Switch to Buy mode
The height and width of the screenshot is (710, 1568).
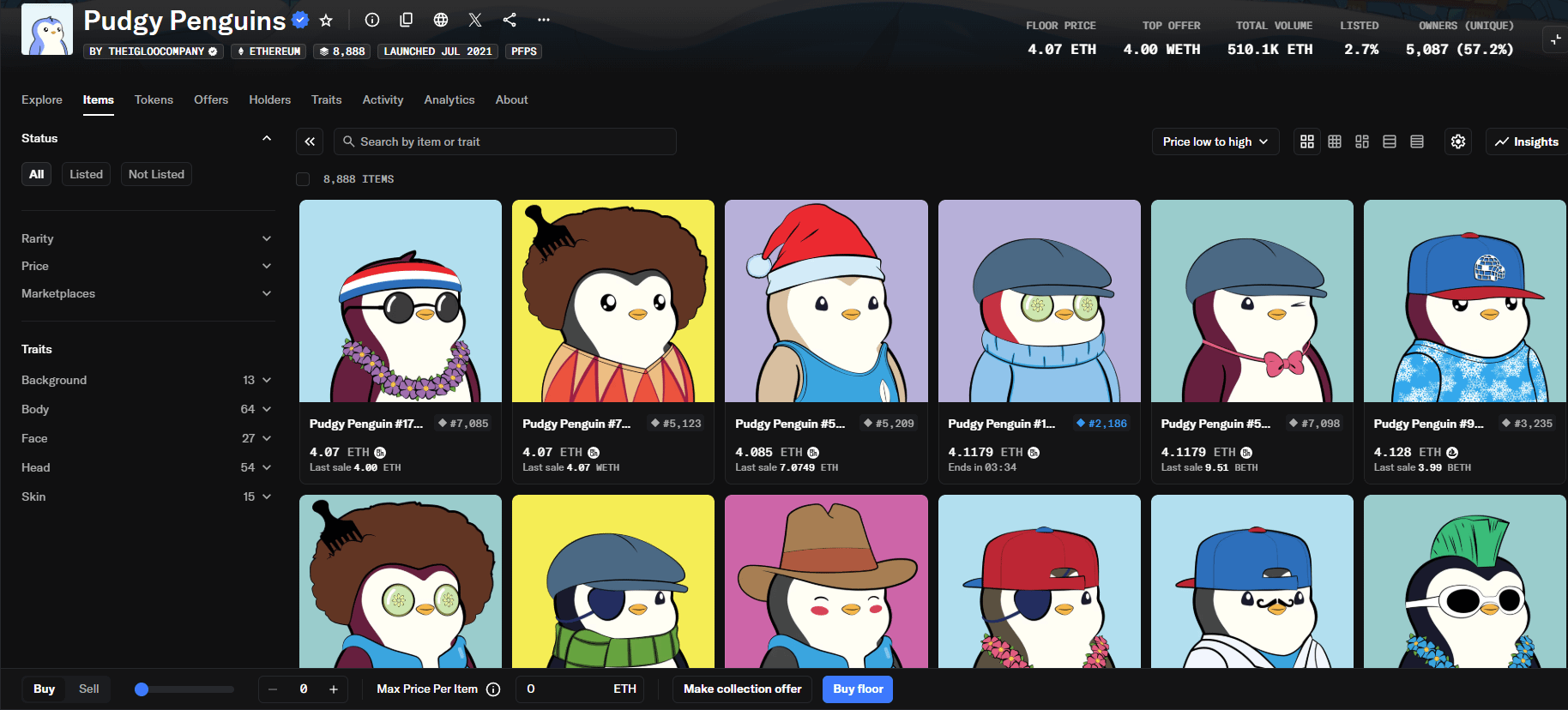pos(45,689)
